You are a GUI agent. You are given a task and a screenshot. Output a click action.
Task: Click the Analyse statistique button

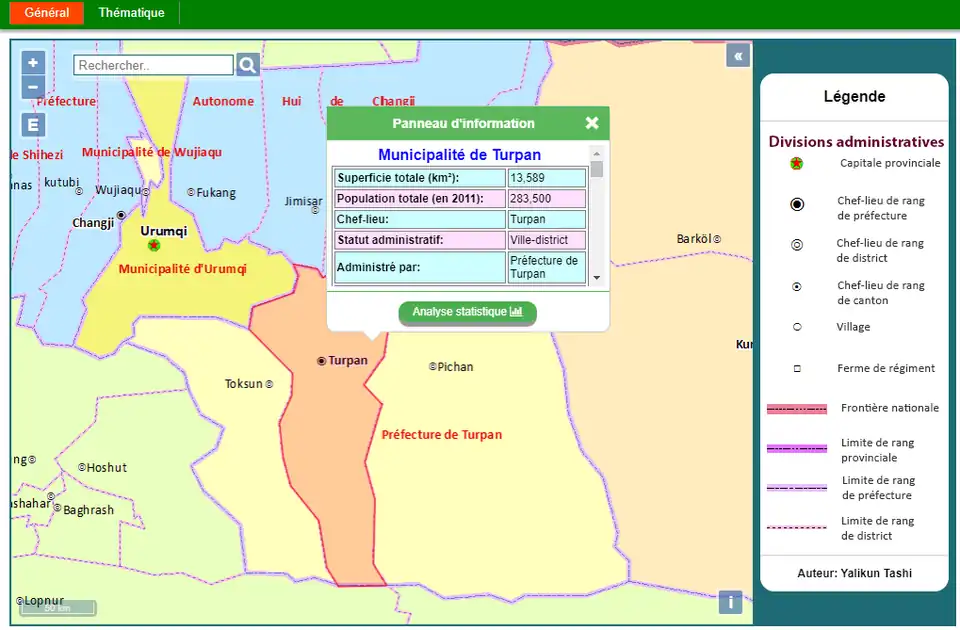(x=467, y=312)
